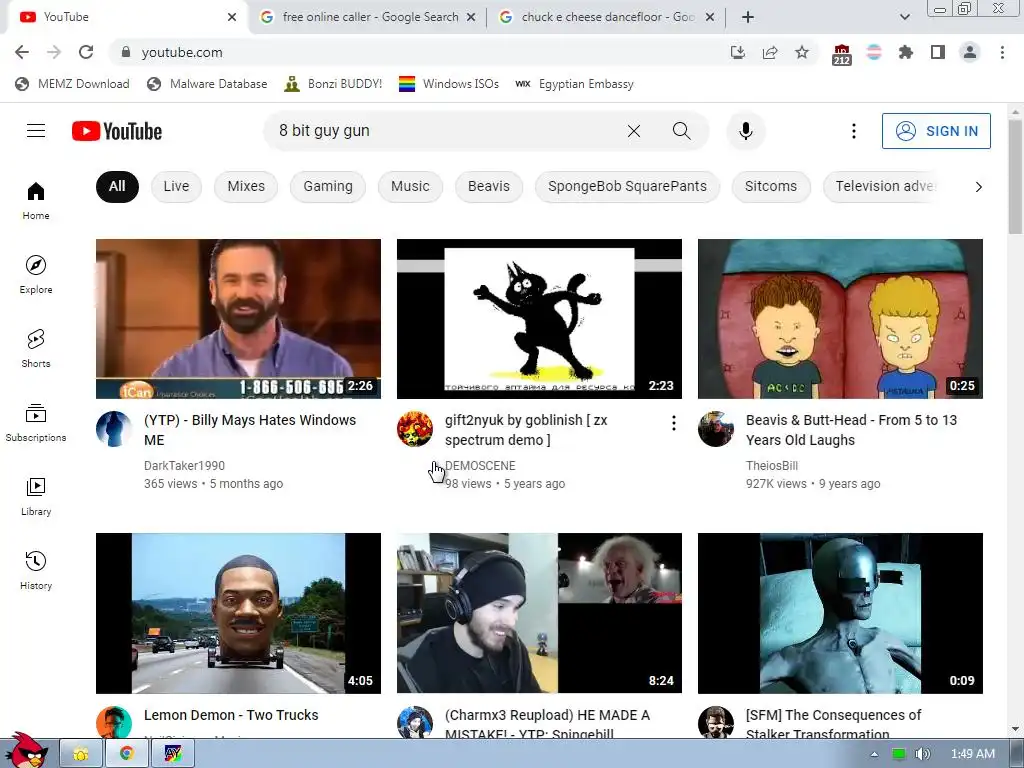Click the SIGN IN button

point(936,131)
